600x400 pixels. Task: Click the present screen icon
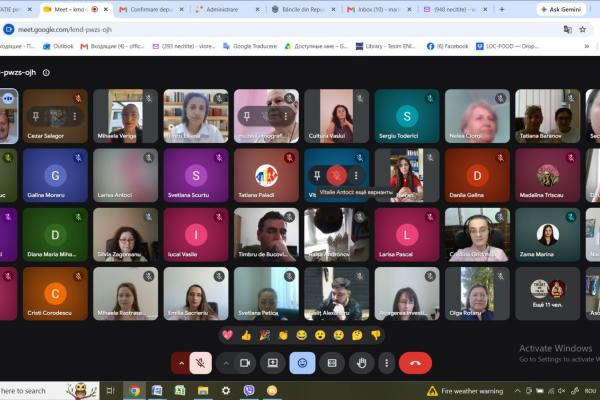click(x=273, y=363)
